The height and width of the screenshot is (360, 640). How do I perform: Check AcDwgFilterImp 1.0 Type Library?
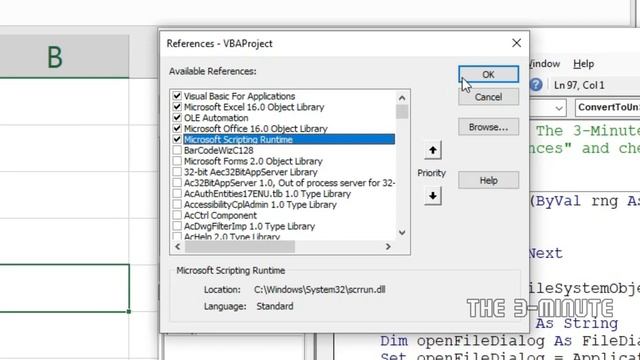[x=177, y=226]
